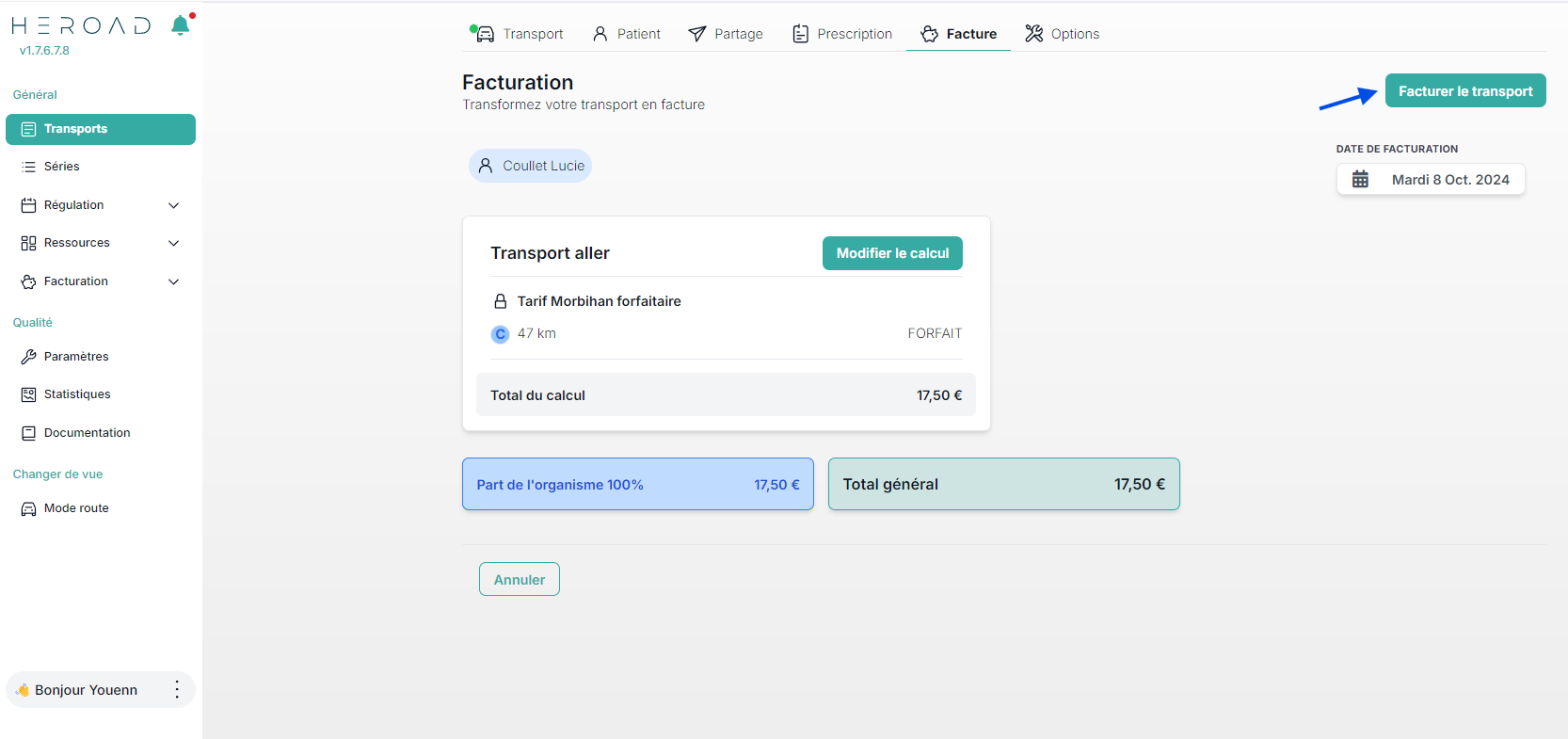Screen dimensions: 1568x739
Task: Expand the Régulation submenu chevron
Action: point(173,205)
